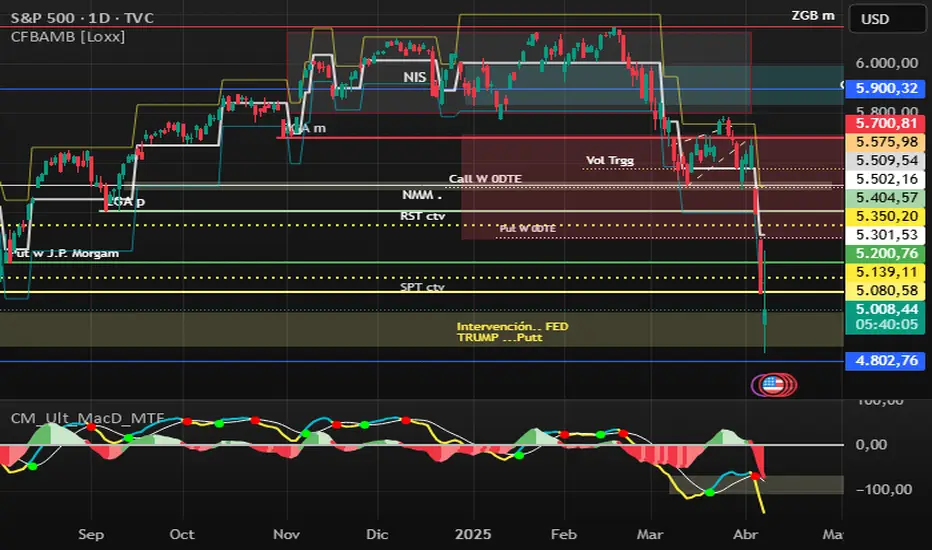Click the −100,00 MACD scale value

(x=883, y=489)
